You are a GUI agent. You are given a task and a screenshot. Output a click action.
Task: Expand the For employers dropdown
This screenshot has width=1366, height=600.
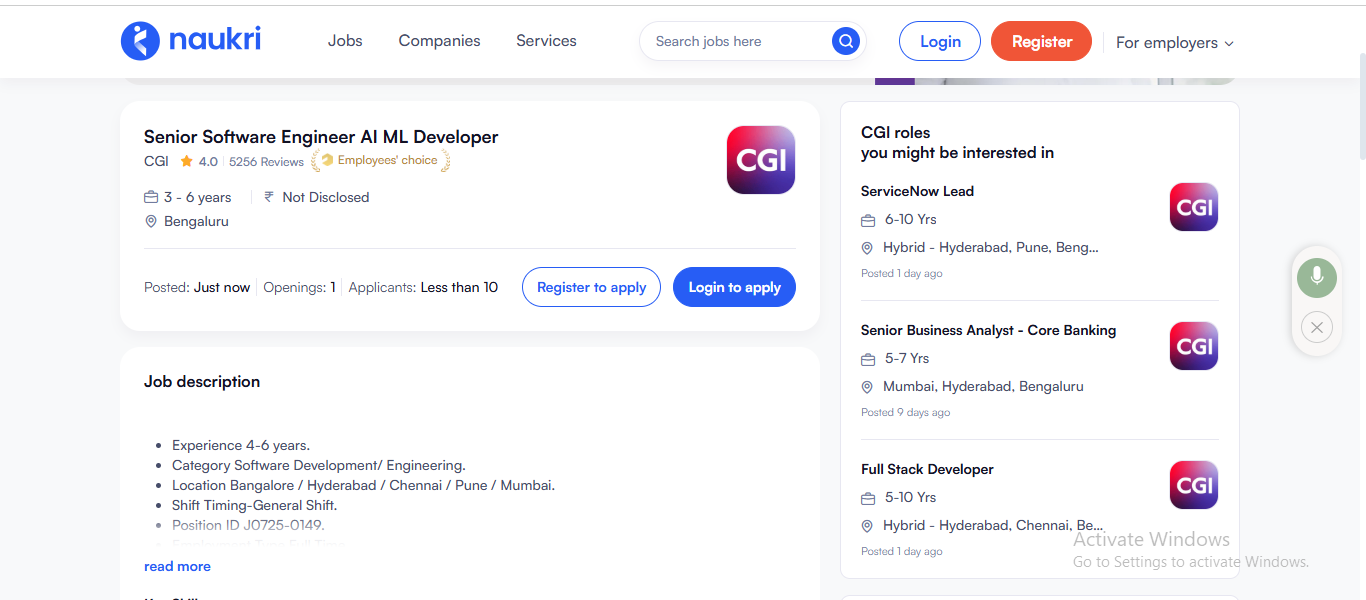pyautogui.click(x=1174, y=42)
